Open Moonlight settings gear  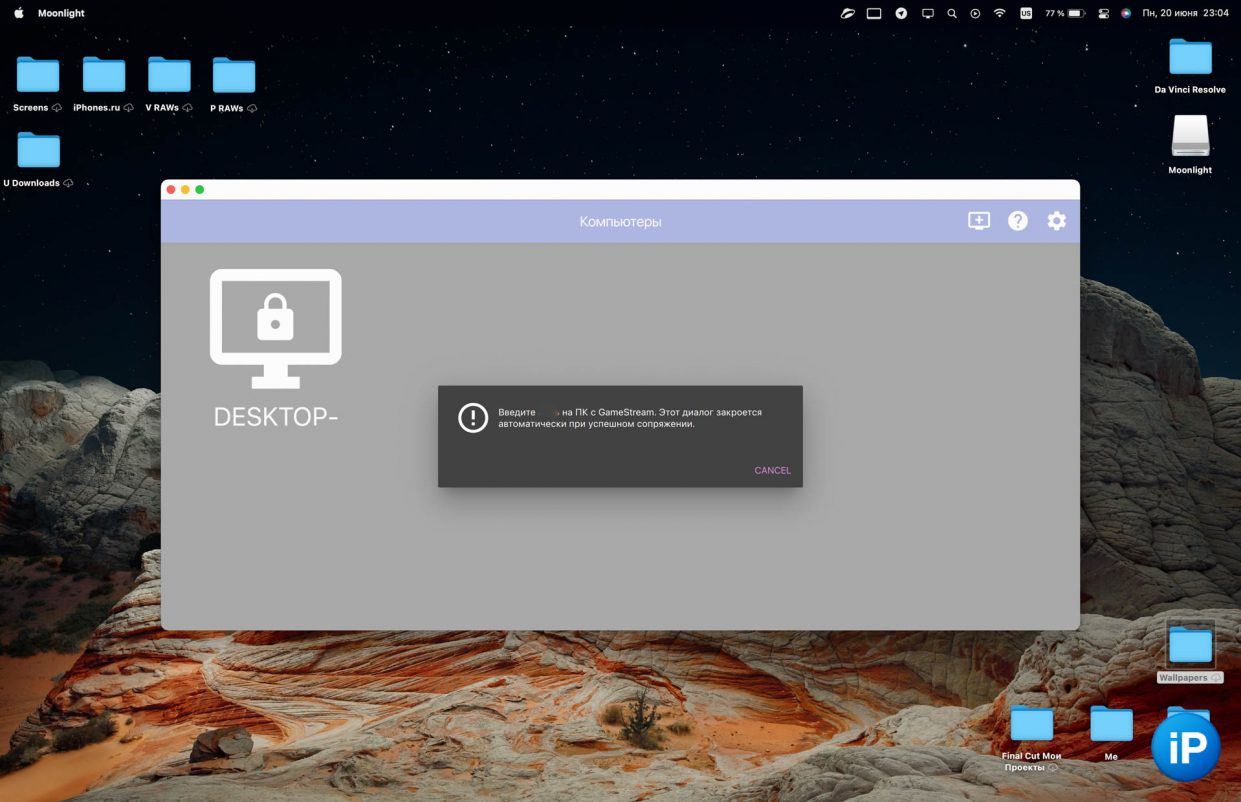pyautogui.click(x=1056, y=221)
